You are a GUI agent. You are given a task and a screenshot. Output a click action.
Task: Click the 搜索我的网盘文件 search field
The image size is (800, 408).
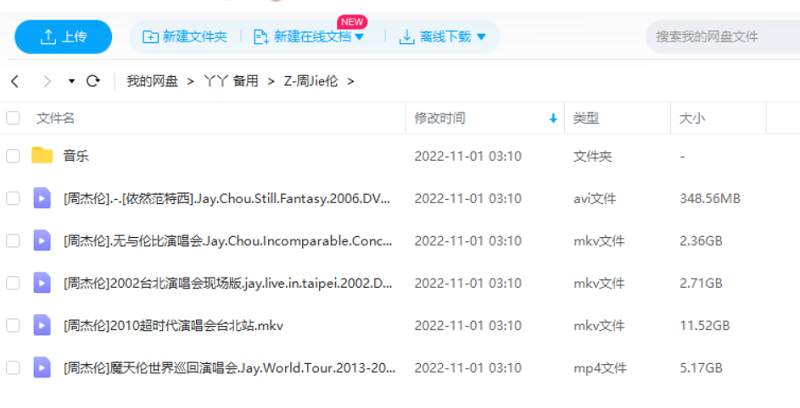720,37
